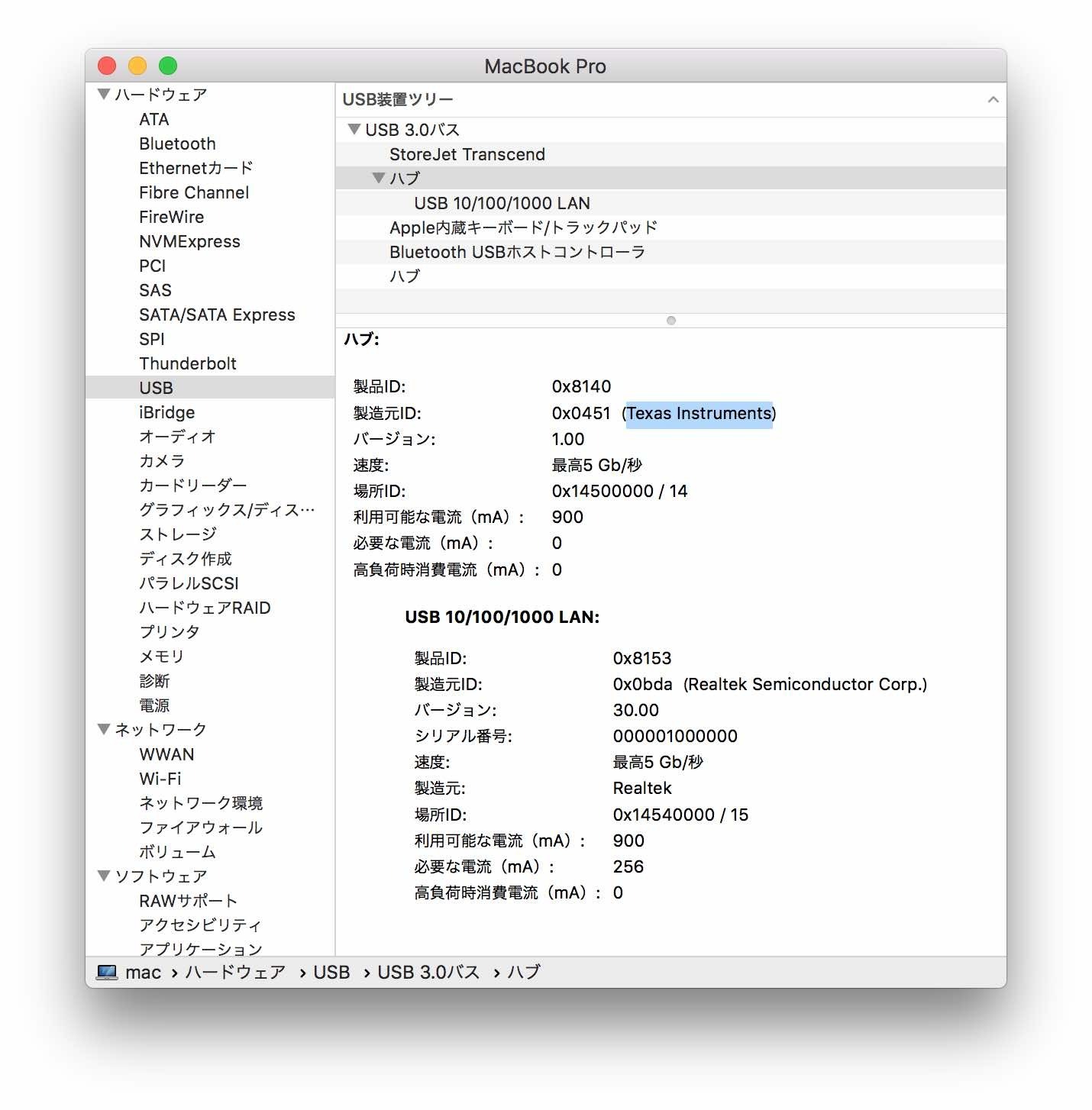1092x1110 pixels.
Task: Open the ストレージ sidebar item
Action: pyautogui.click(x=178, y=534)
